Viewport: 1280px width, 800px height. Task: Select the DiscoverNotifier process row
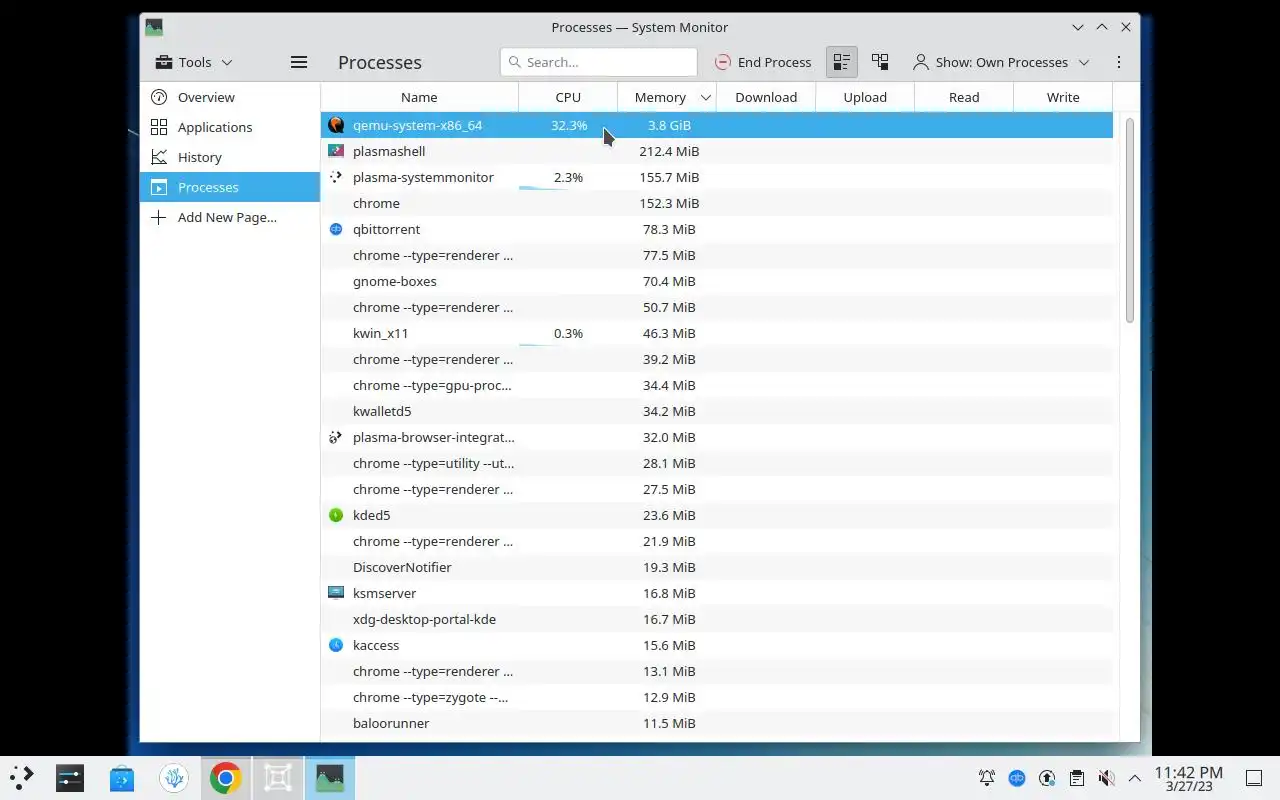[716, 567]
